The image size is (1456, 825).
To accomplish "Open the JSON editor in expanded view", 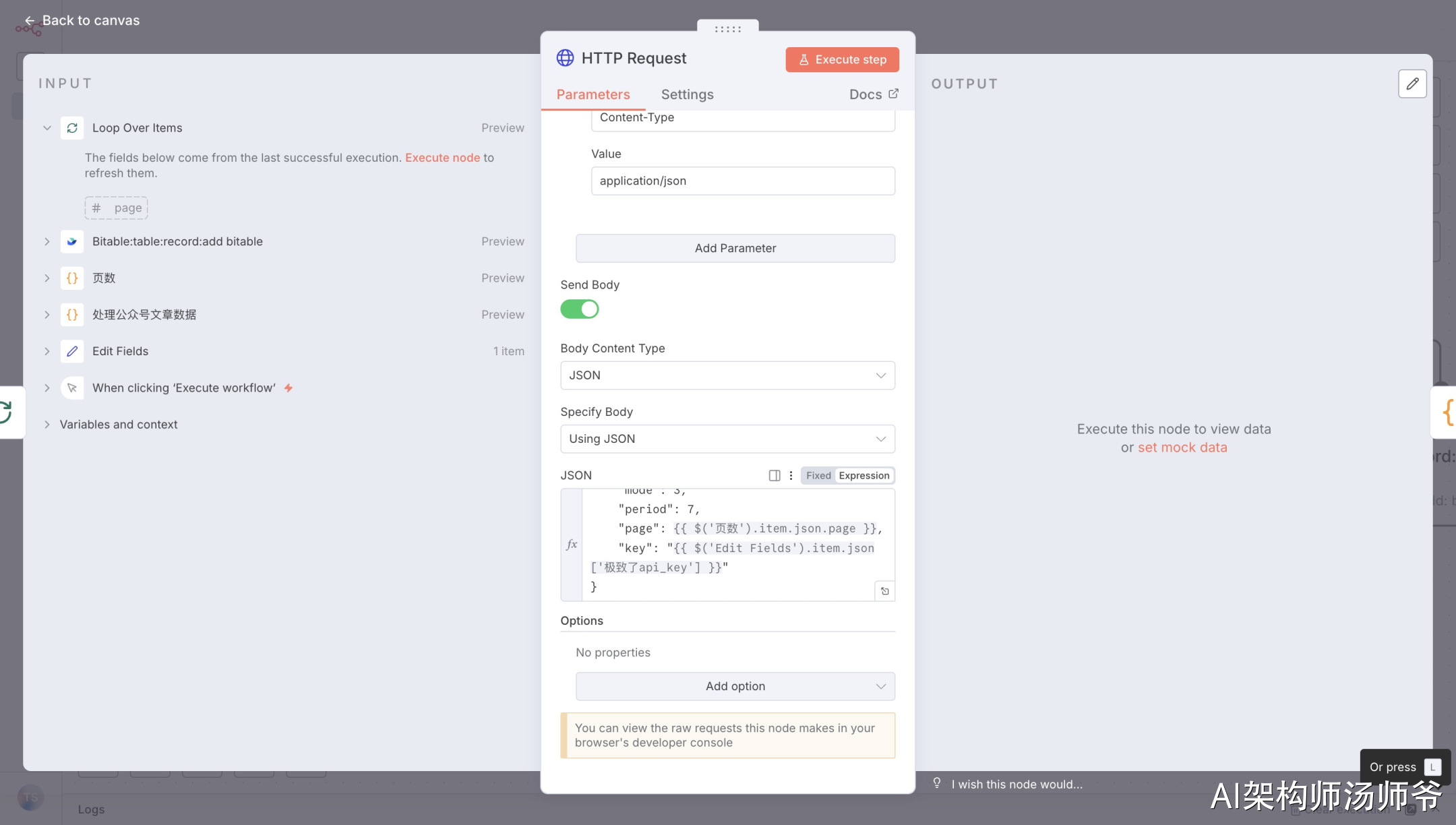I will (x=884, y=591).
